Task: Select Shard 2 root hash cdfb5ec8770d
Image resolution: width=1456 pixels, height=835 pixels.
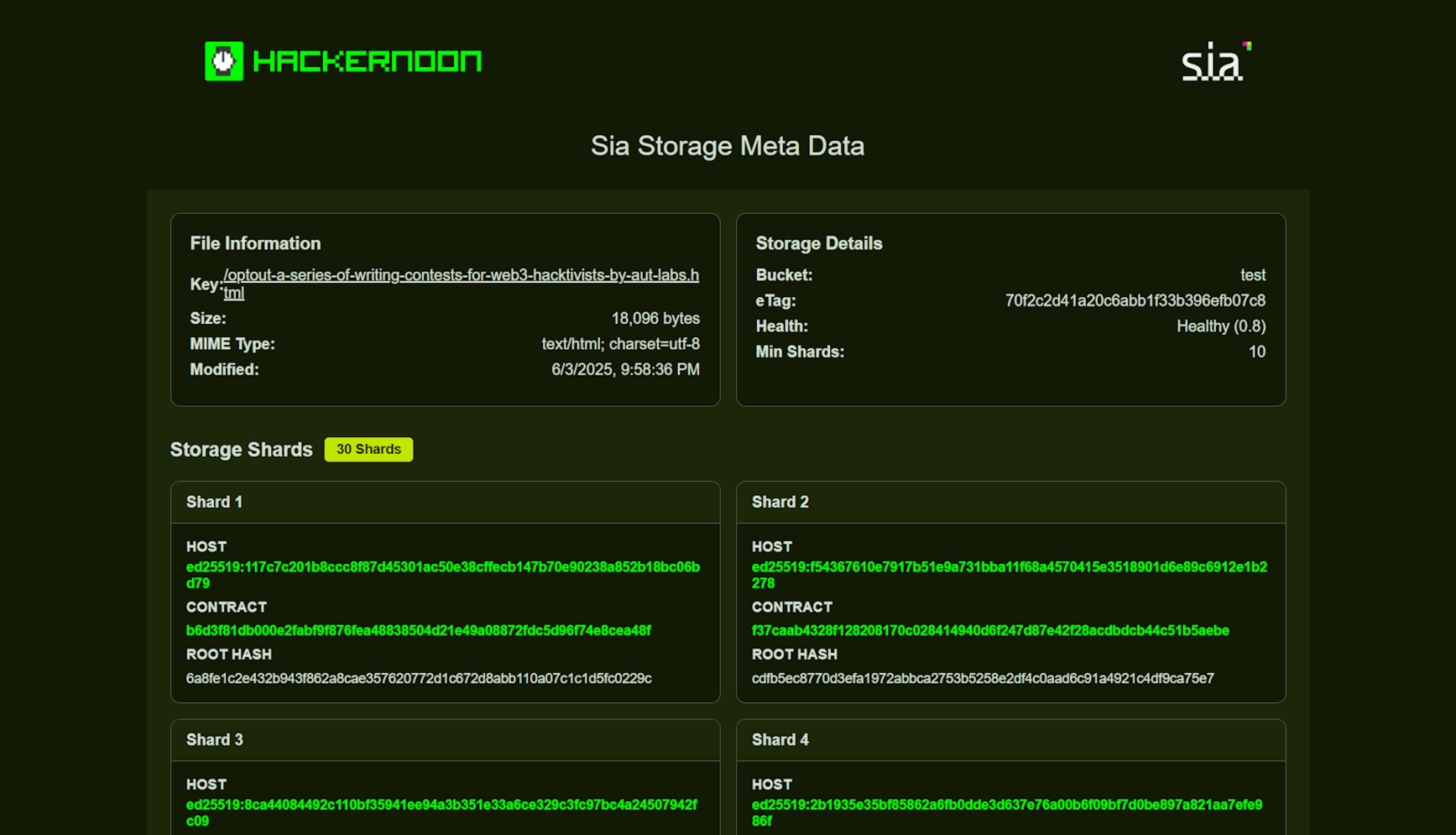Action: pyautogui.click(x=983, y=678)
